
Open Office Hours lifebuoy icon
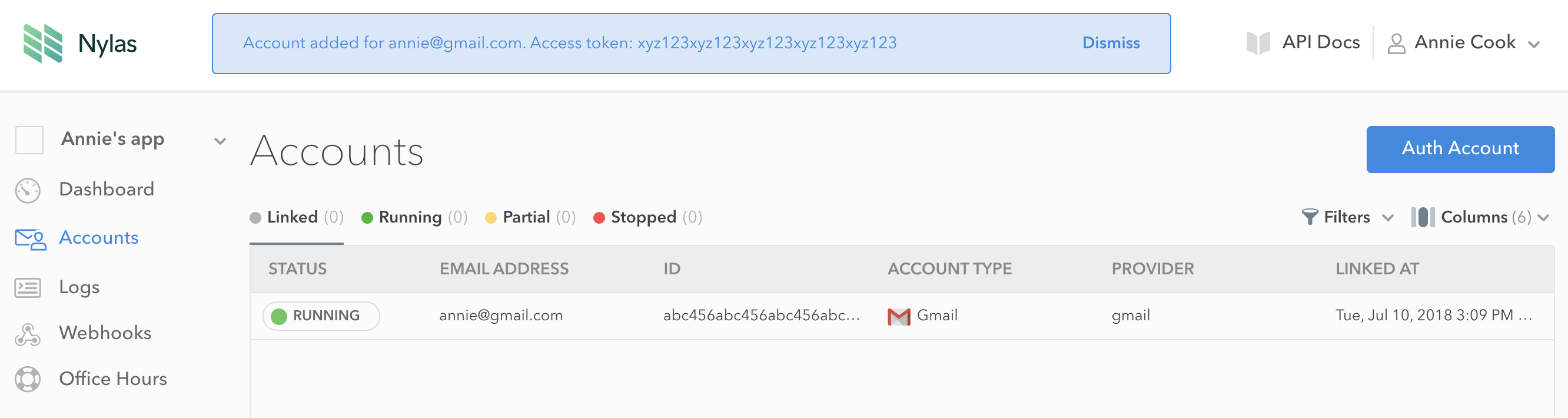point(28,379)
